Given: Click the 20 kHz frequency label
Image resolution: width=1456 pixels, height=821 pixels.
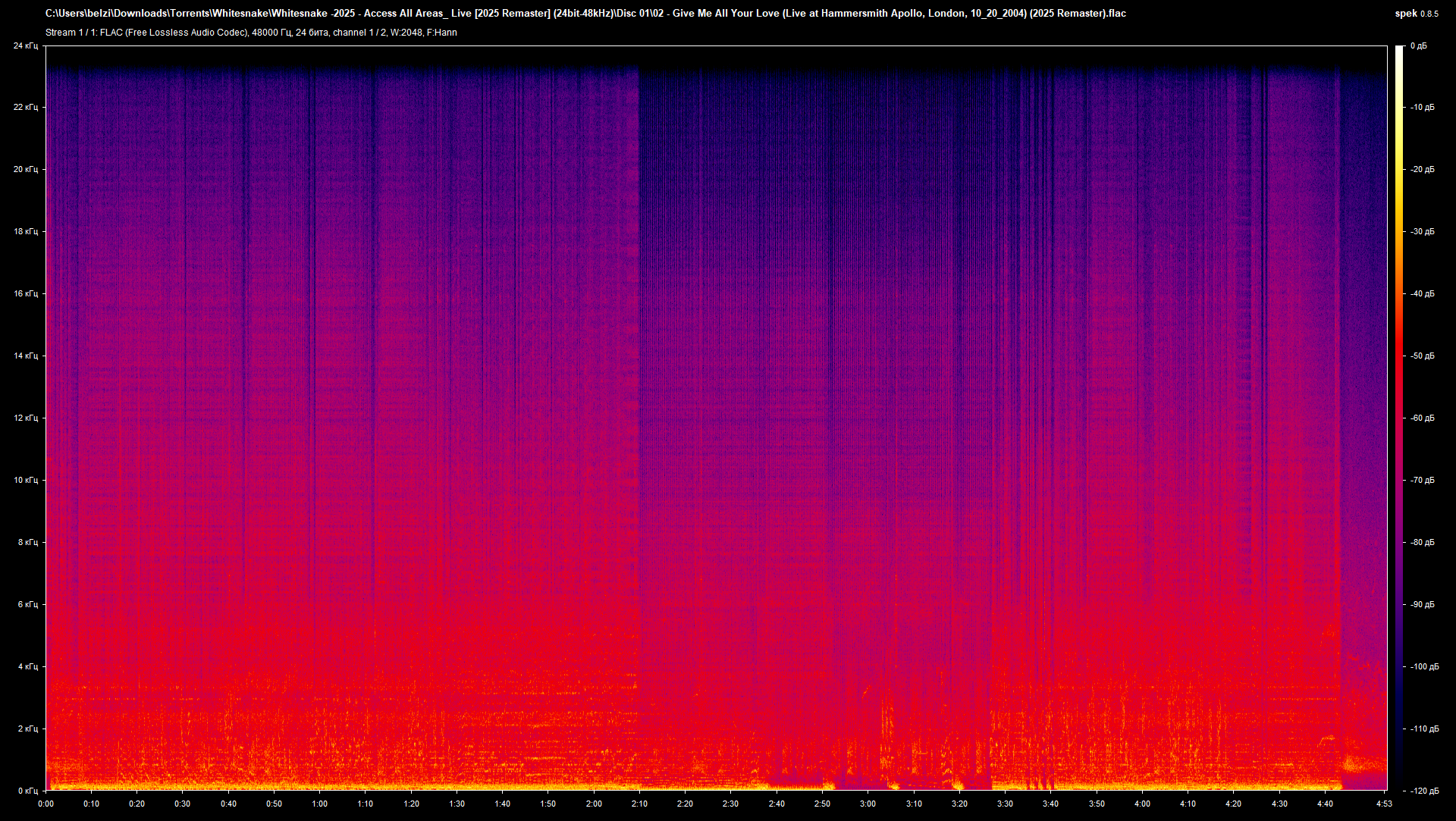Looking at the screenshot, I should (x=25, y=169).
